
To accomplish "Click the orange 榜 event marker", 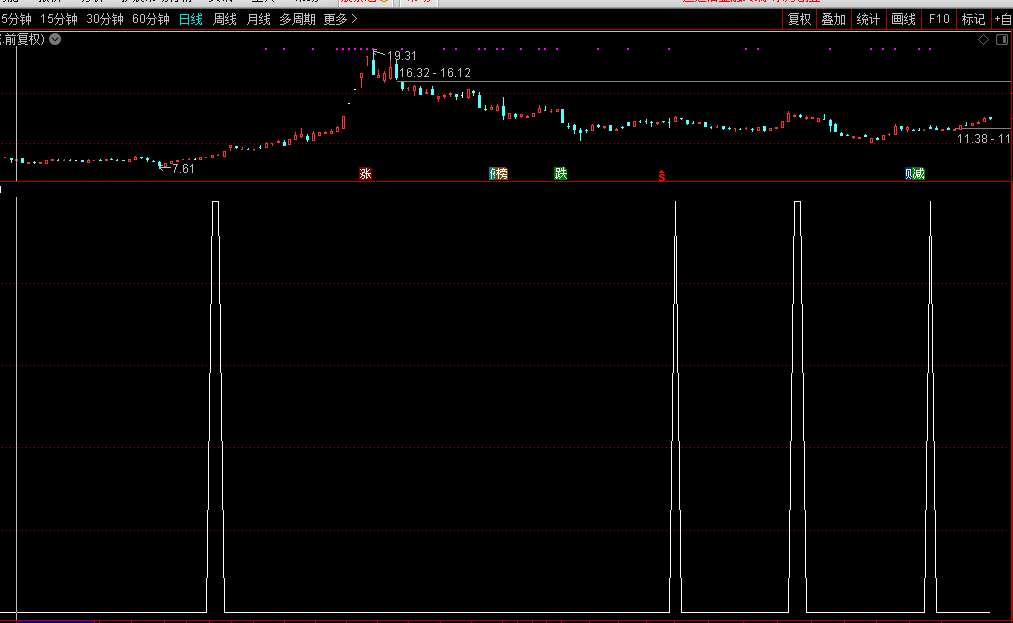I will [x=501, y=174].
